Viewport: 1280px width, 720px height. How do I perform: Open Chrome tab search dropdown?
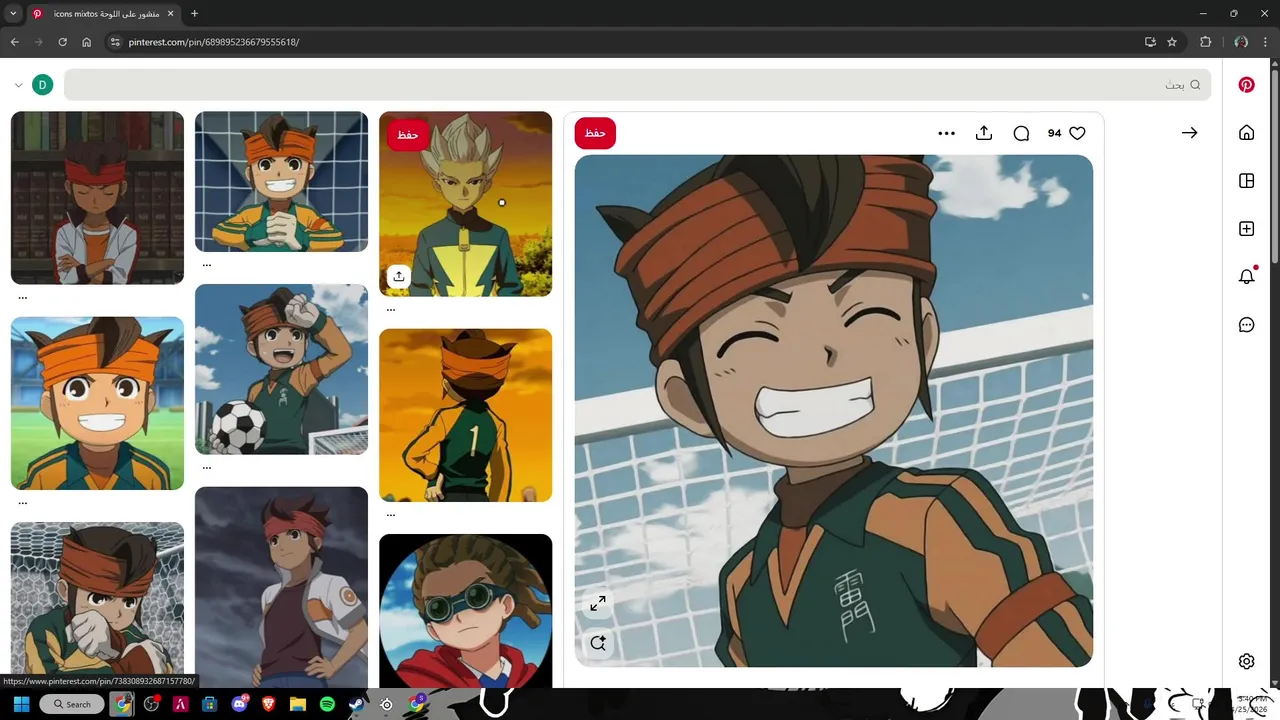tap(13, 14)
